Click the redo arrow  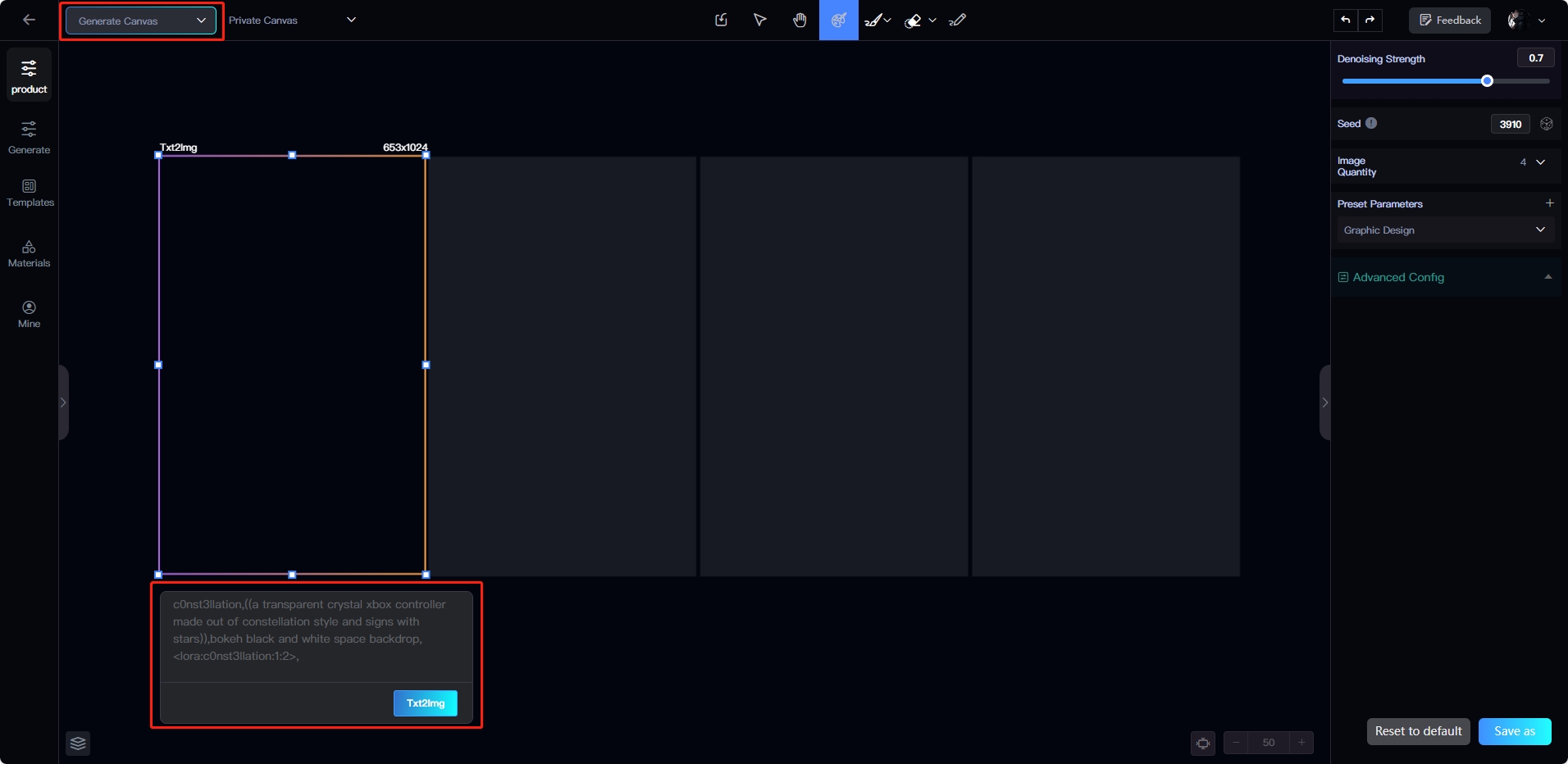click(x=1370, y=20)
